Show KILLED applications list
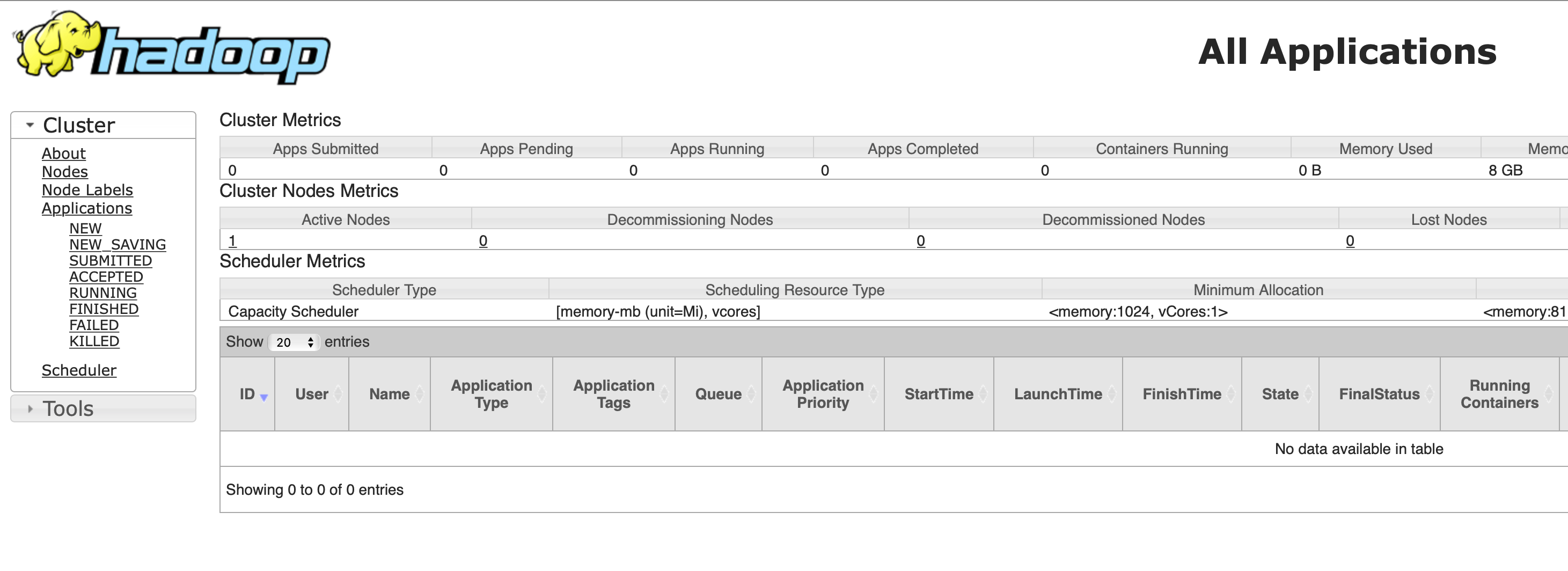This screenshot has width=1568, height=571. pyautogui.click(x=94, y=341)
